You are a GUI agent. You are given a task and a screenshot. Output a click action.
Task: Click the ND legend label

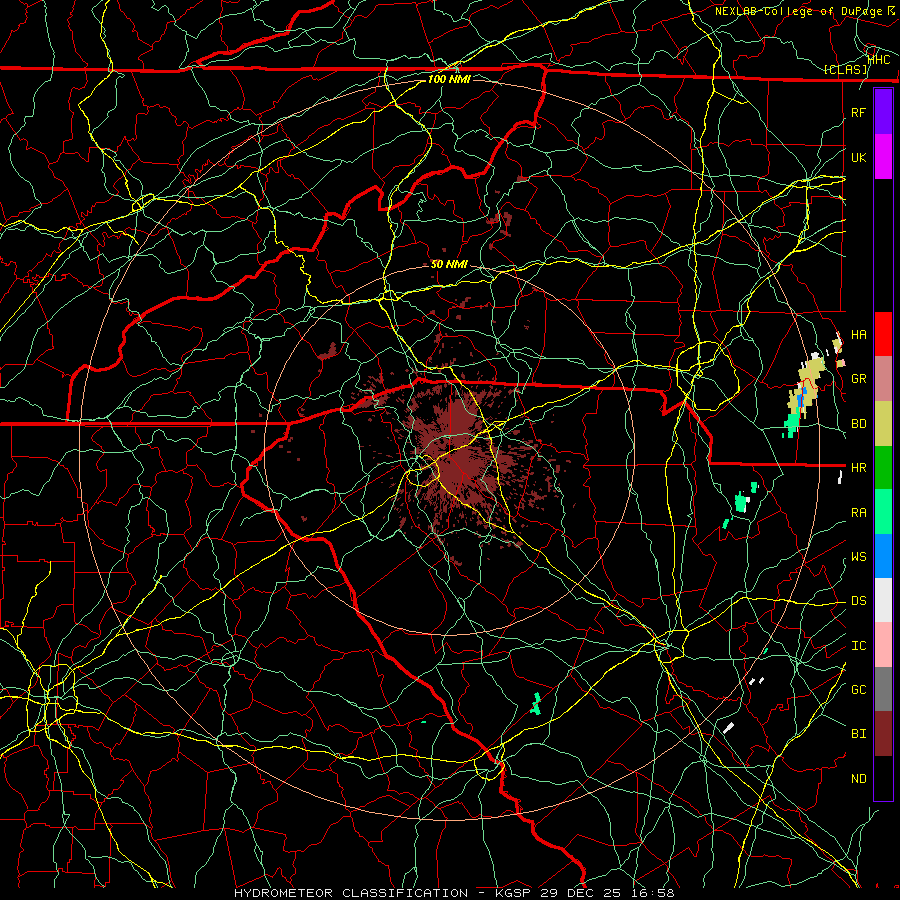(x=858, y=779)
